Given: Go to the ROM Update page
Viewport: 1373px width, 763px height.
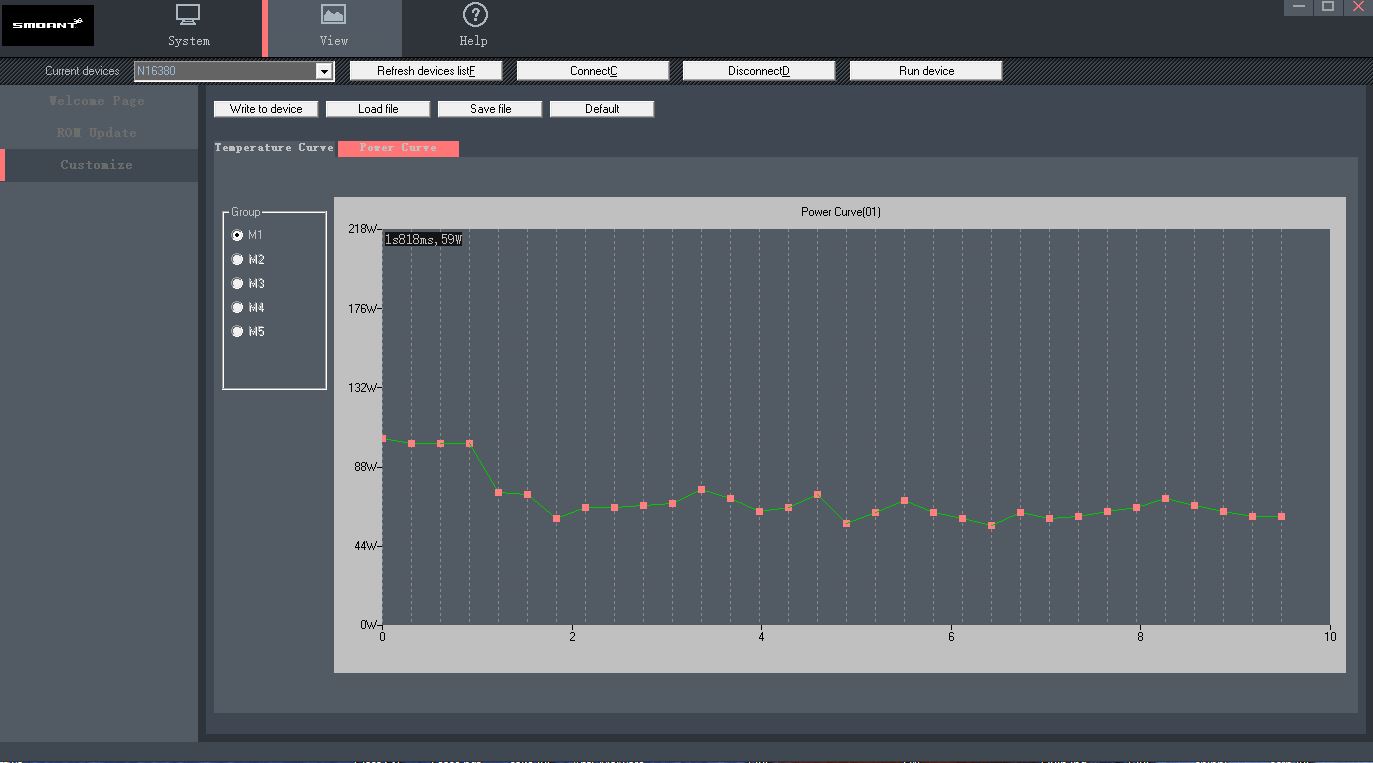Looking at the screenshot, I should (x=96, y=133).
